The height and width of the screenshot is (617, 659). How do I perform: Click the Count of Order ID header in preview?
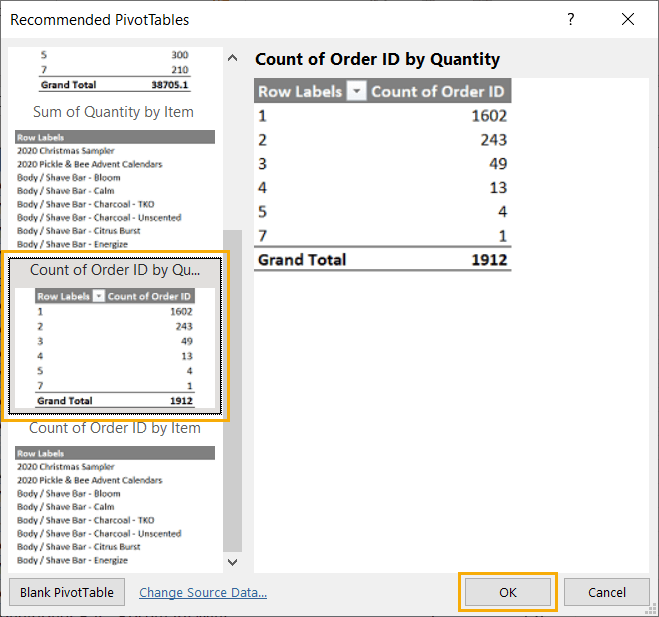pyautogui.click(x=438, y=91)
